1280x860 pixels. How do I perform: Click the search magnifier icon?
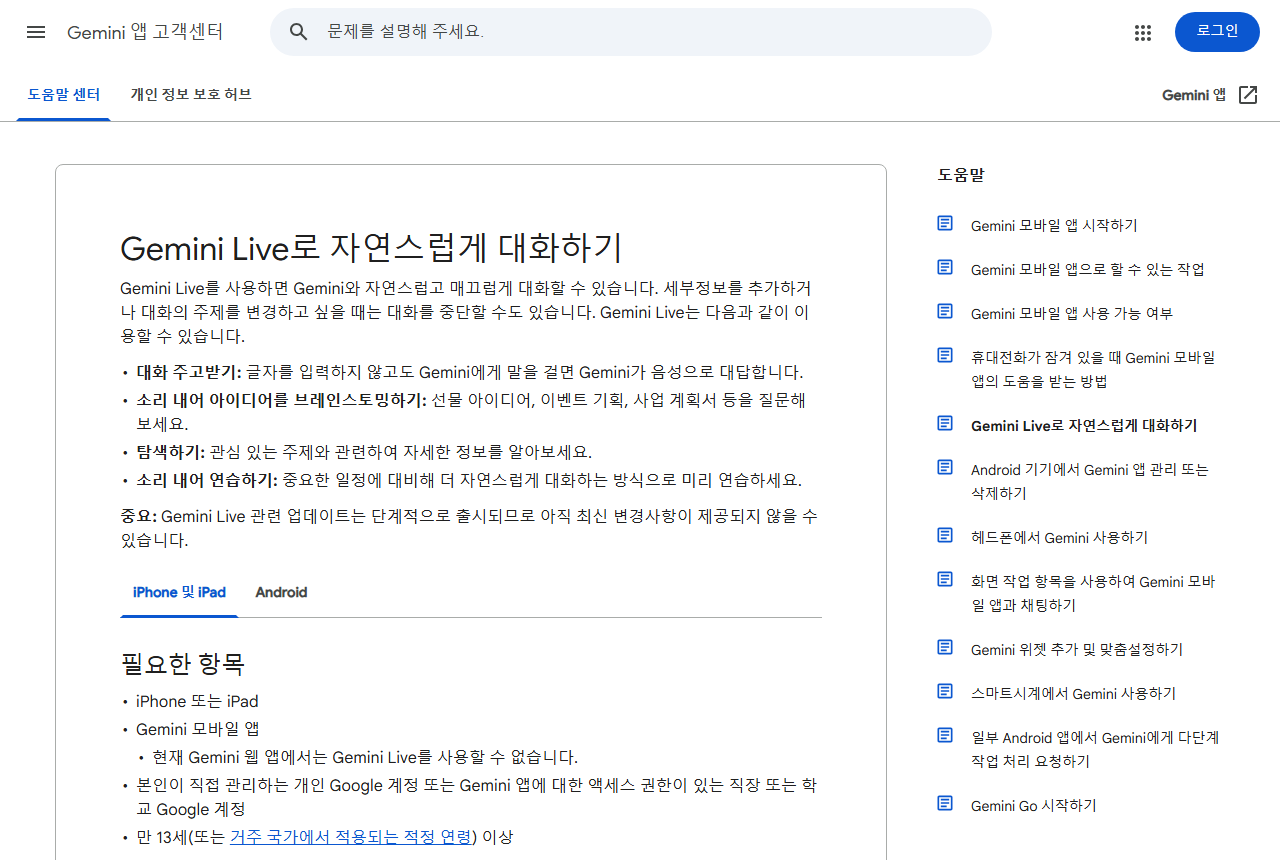pyautogui.click(x=298, y=32)
